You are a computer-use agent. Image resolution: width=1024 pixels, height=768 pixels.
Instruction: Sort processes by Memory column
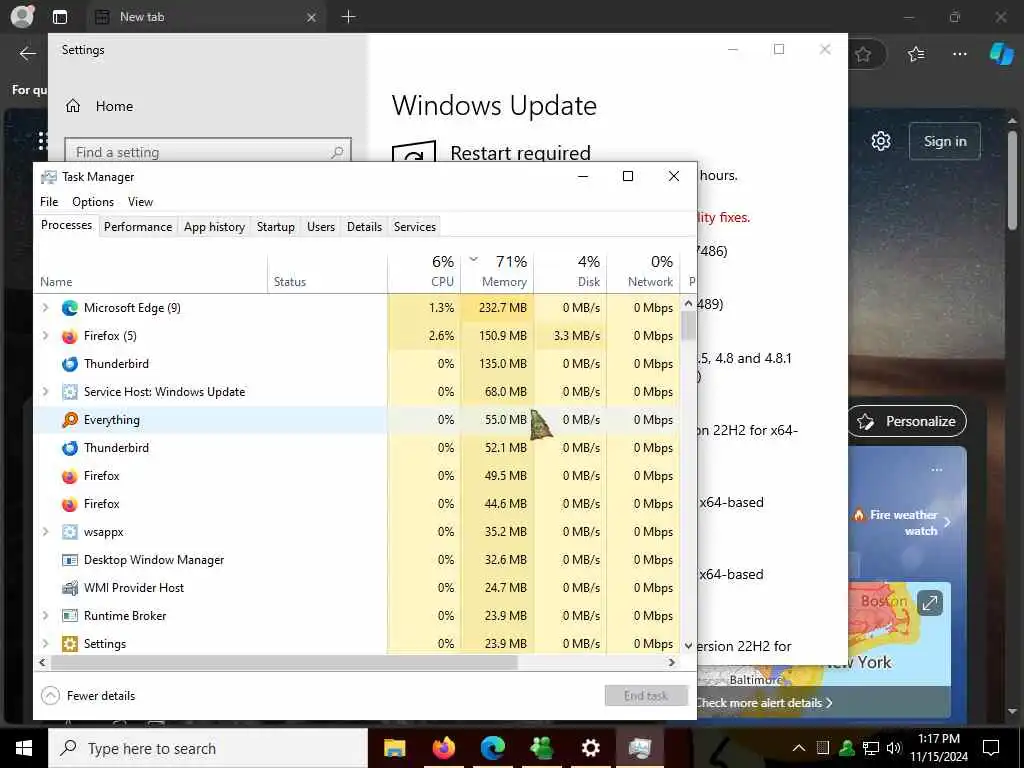click(497, 272)
